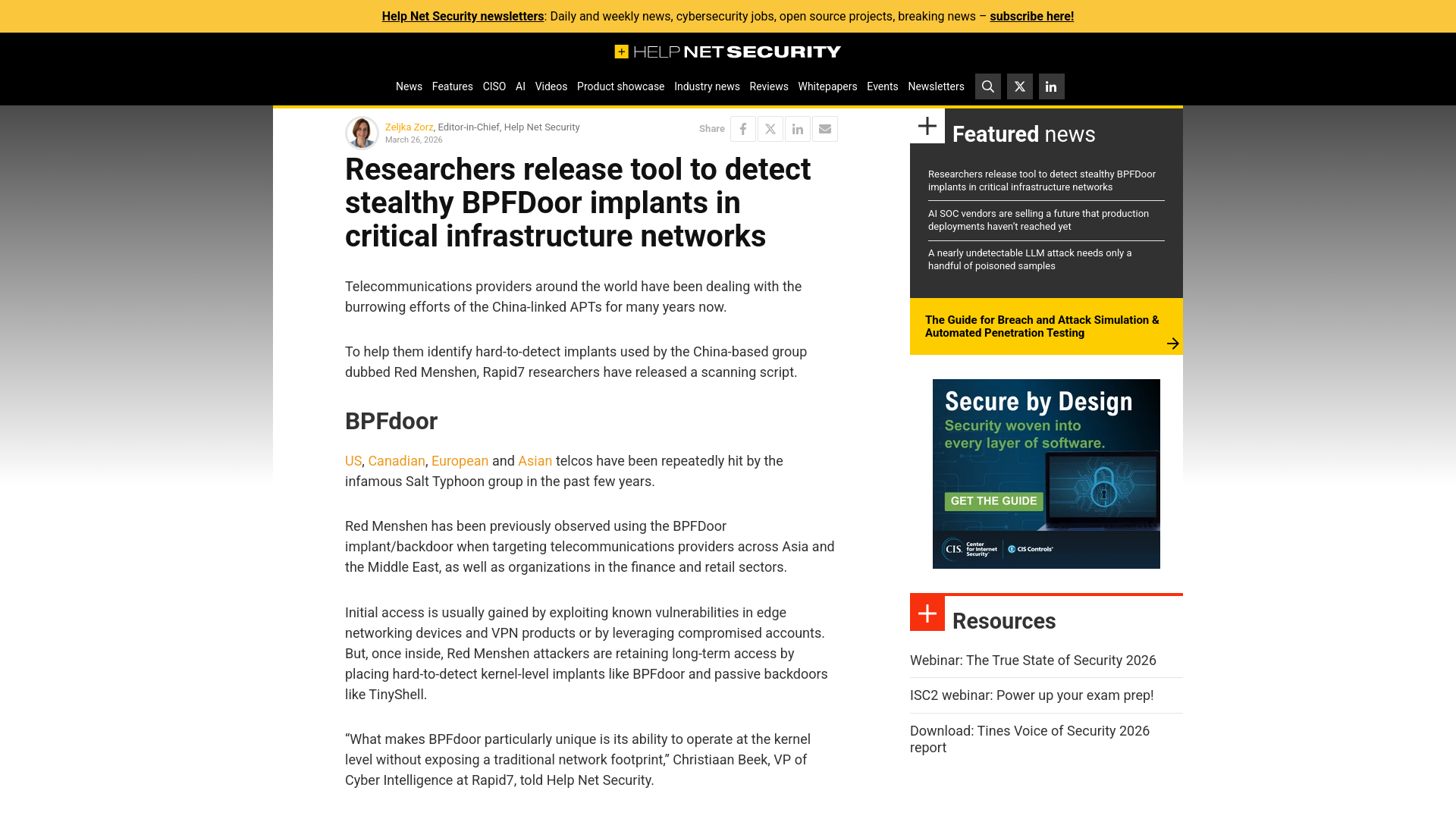
Task: Share the article on Facebook
Action: tap(742, 129)
